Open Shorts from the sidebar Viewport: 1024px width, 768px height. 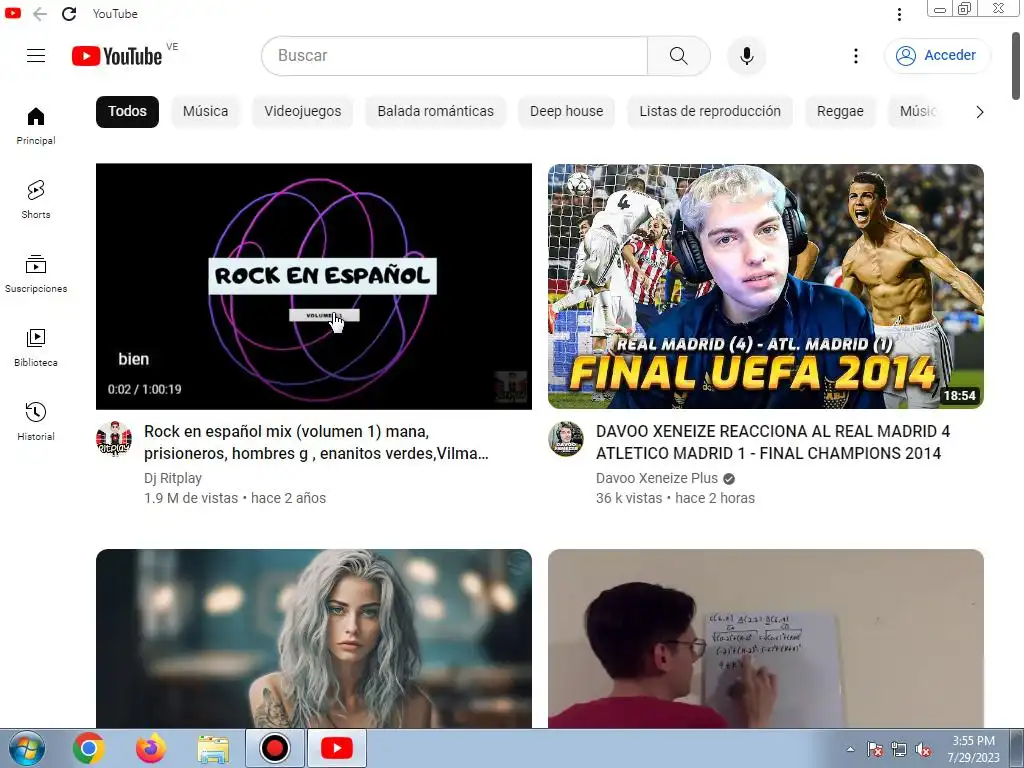pos(36,200)
